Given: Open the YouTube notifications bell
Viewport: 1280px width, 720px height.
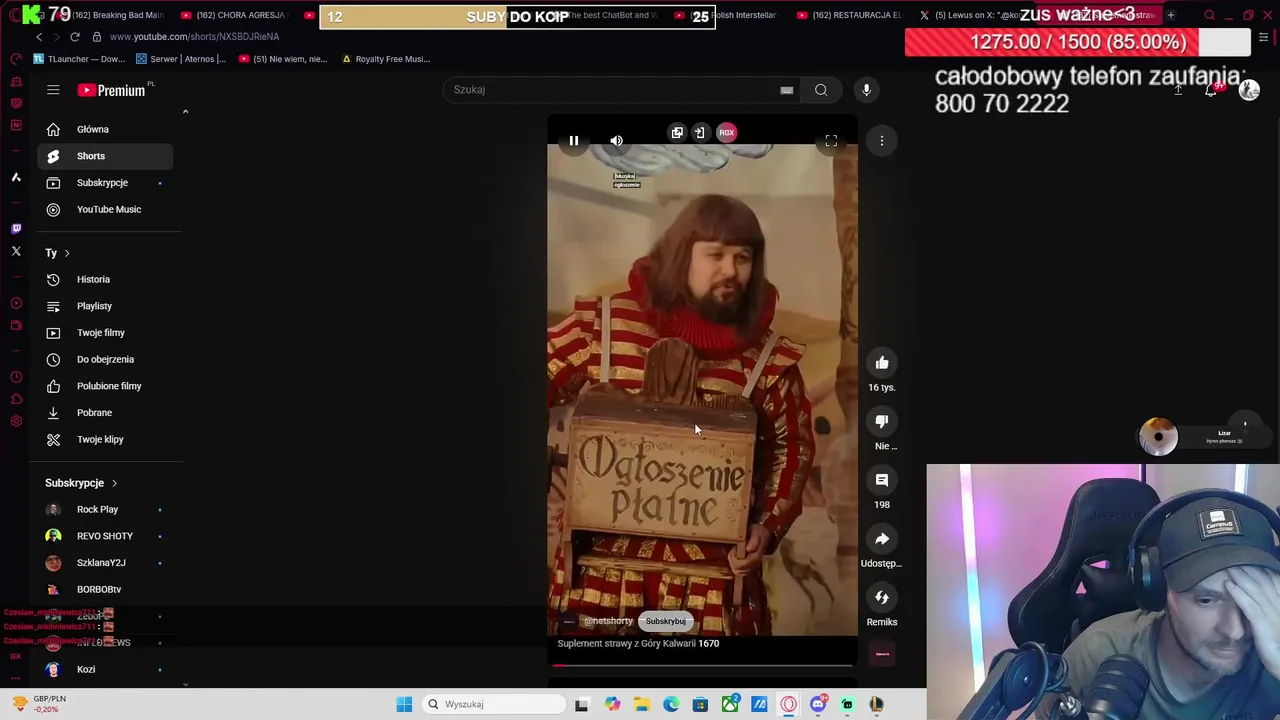Looking at the screenshot, I should click(x=1211, y=90).
